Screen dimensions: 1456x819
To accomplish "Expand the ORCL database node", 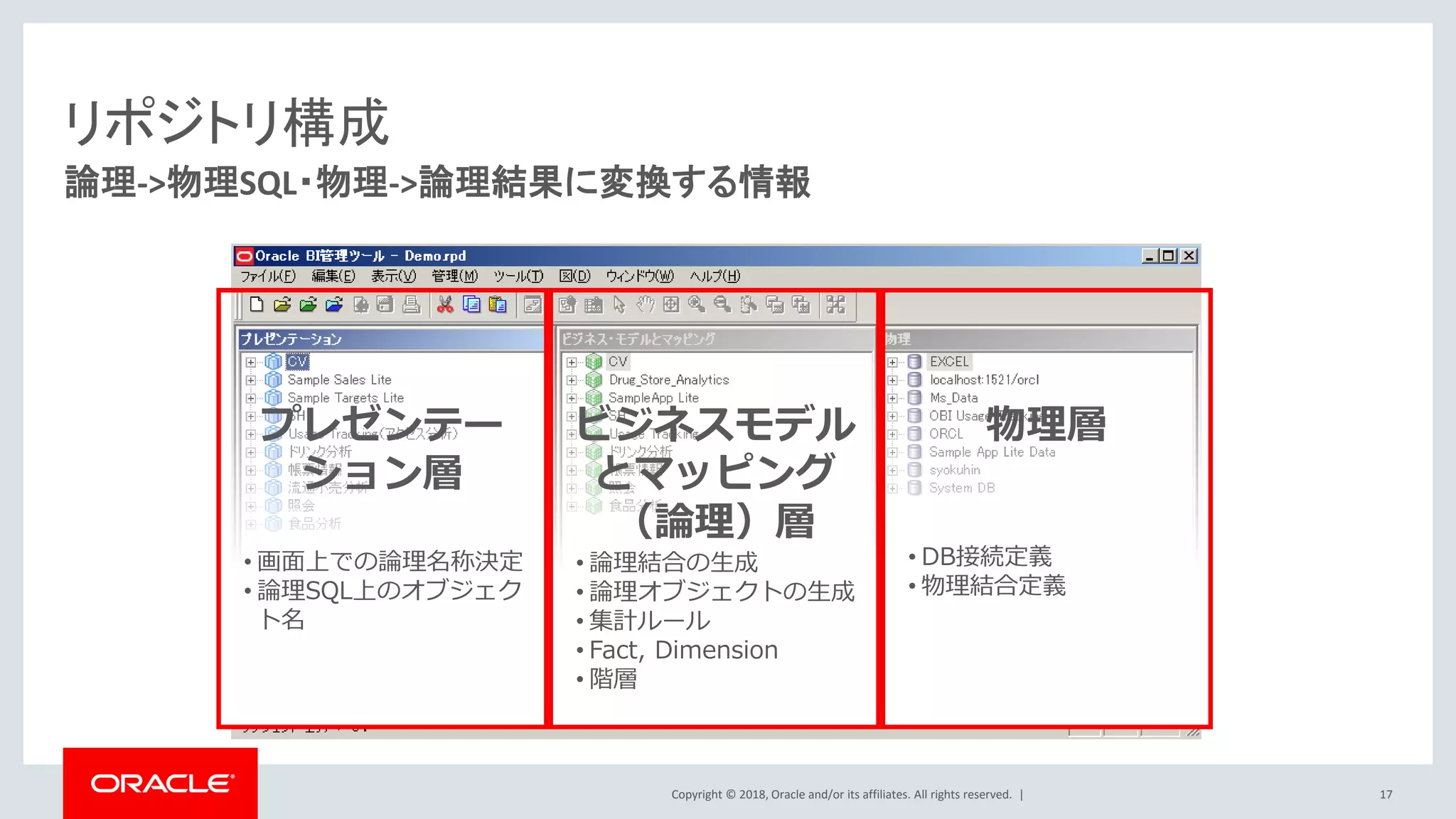I will [x=892, y=434].
